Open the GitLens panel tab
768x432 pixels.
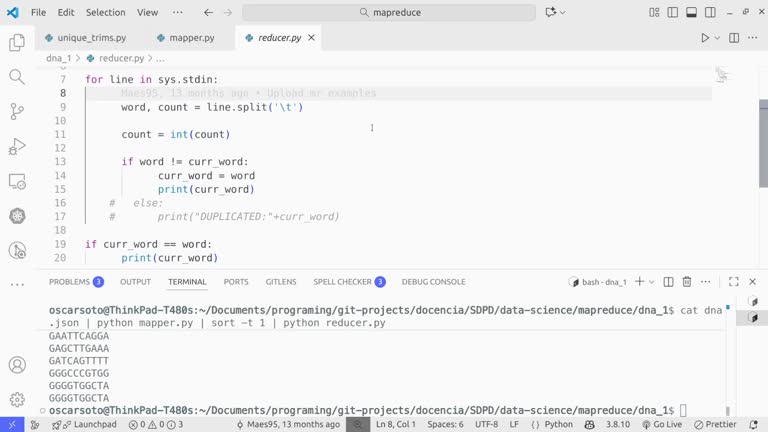[x=281, y=282]
